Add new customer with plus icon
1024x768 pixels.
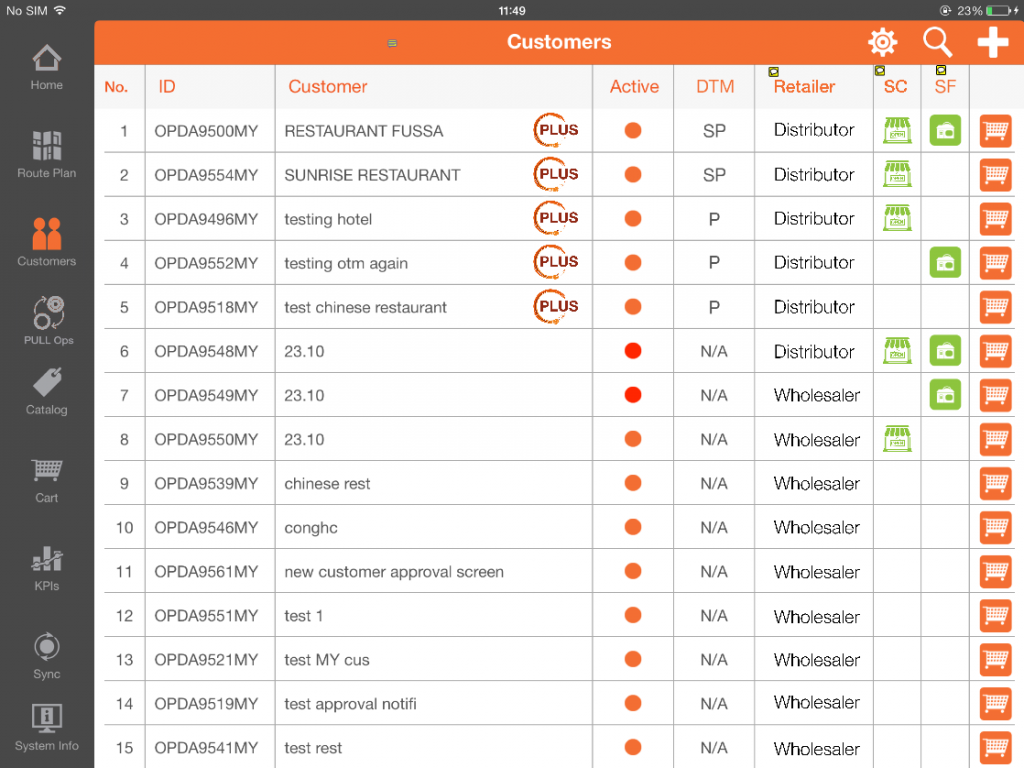pos(993,42)
